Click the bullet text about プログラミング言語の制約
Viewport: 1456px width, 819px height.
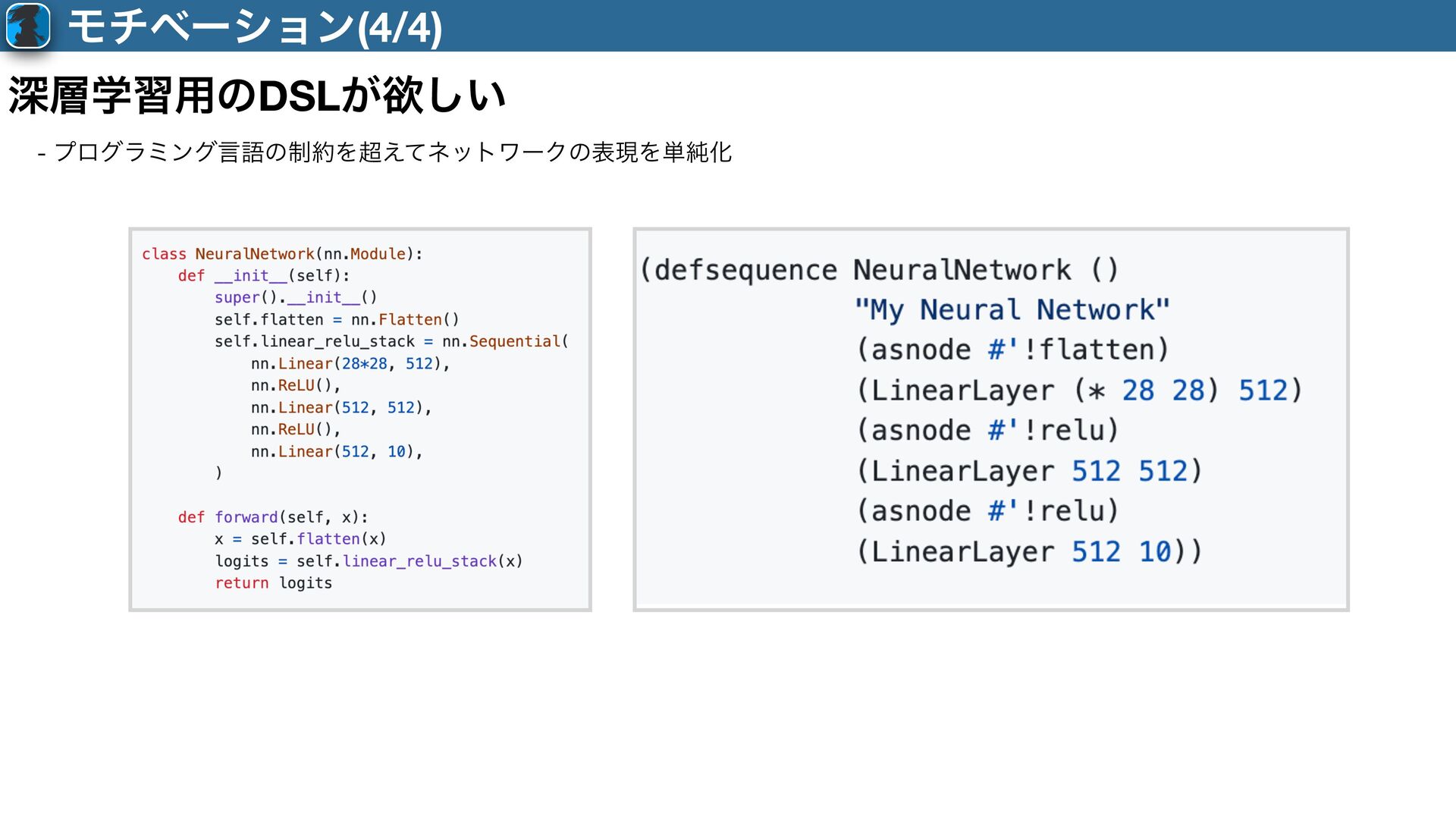coord(385,152)
